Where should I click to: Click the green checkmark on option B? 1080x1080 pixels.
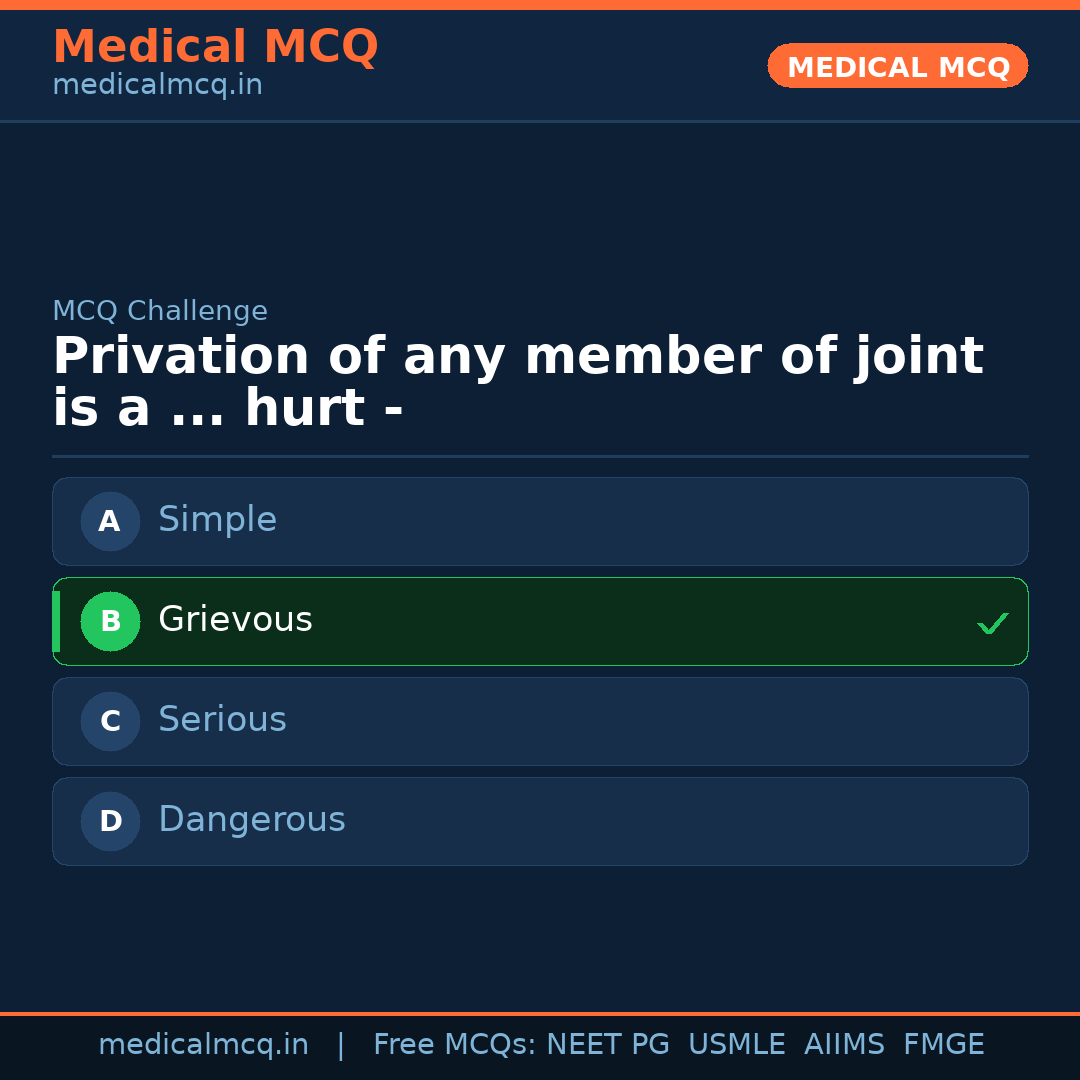[992, 623]
